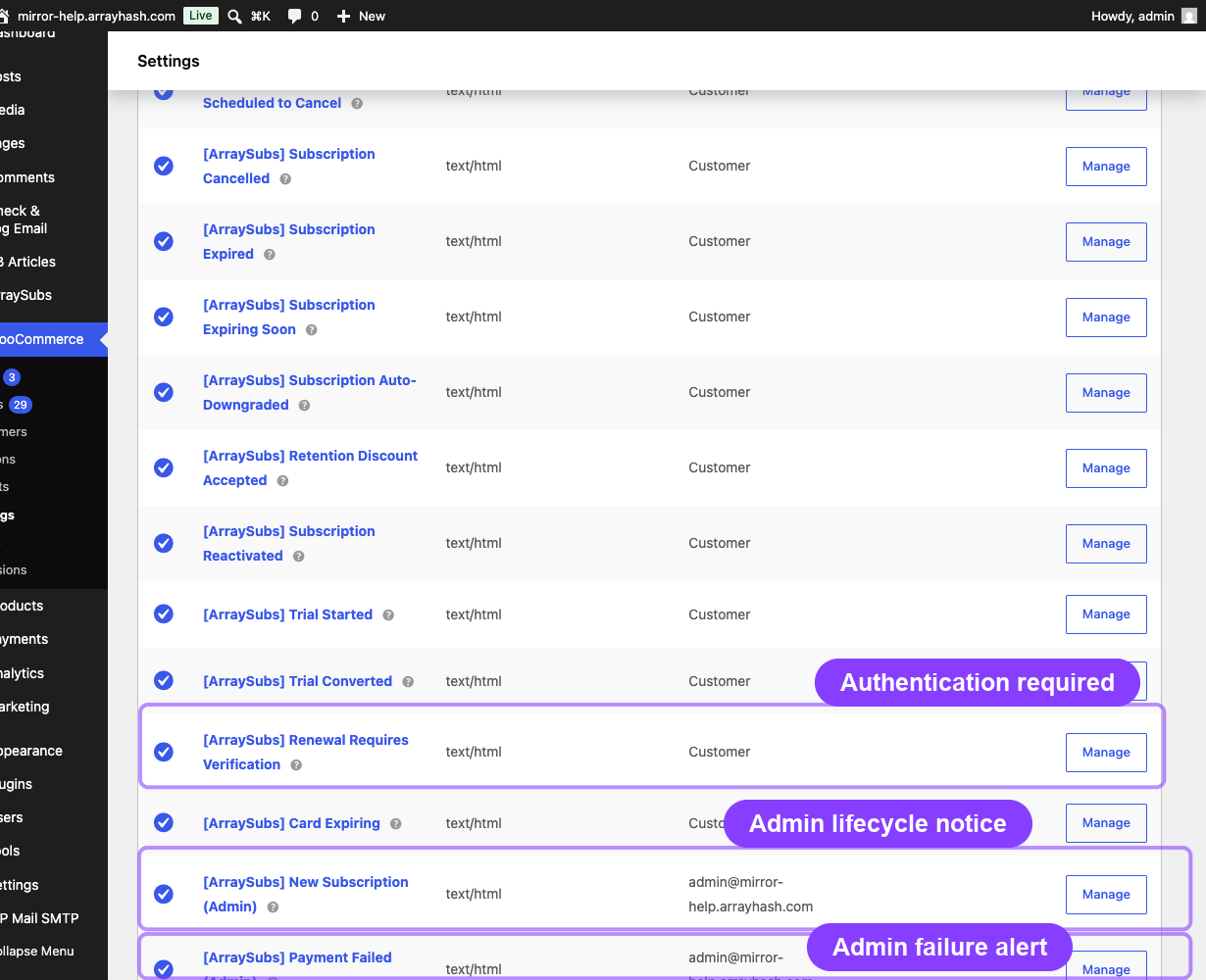Toggle enabled check for Subscription Reactivated
1206x980 pixels.
164,543
